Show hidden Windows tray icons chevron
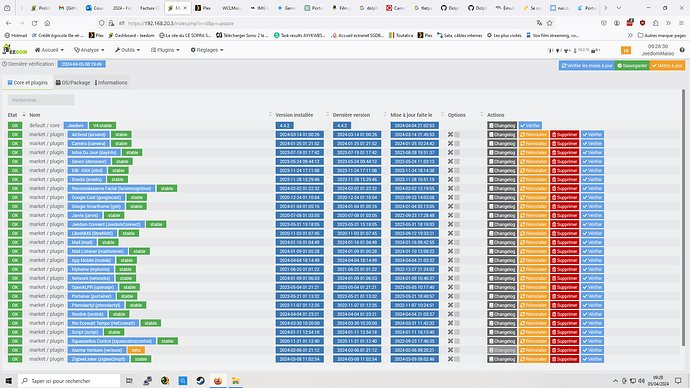 (x=615, y=381)
